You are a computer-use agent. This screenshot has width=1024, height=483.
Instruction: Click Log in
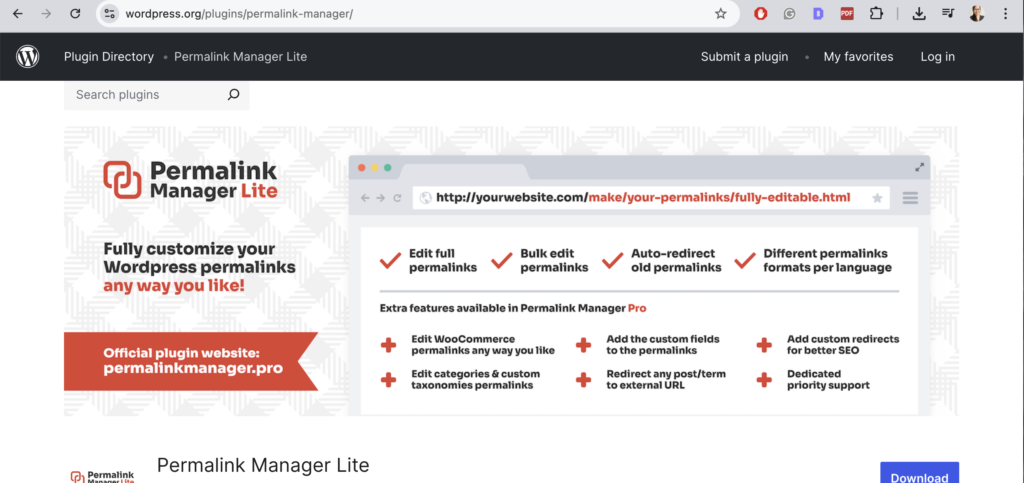coord(938,57)
